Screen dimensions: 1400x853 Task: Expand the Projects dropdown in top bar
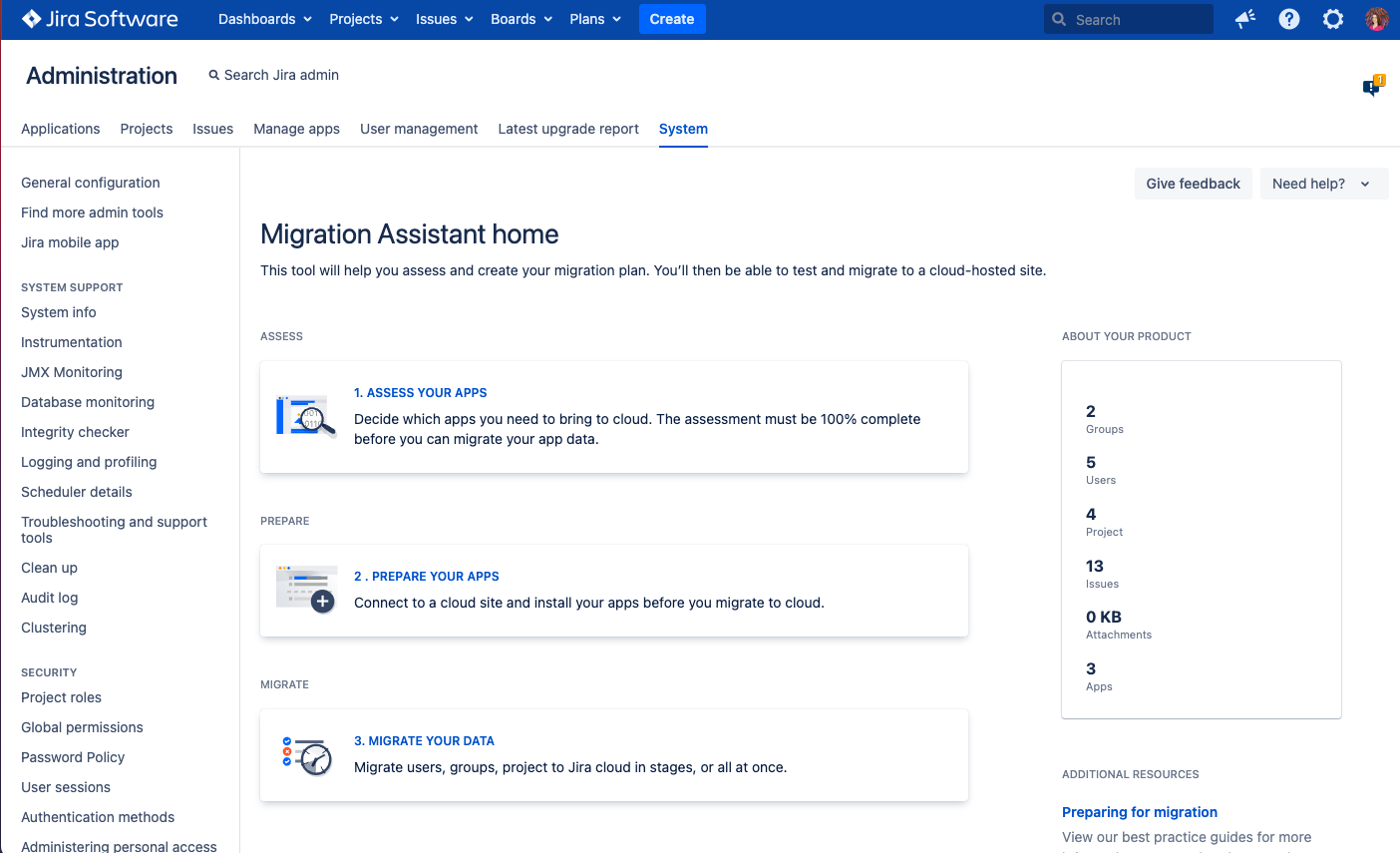point(364,19)
